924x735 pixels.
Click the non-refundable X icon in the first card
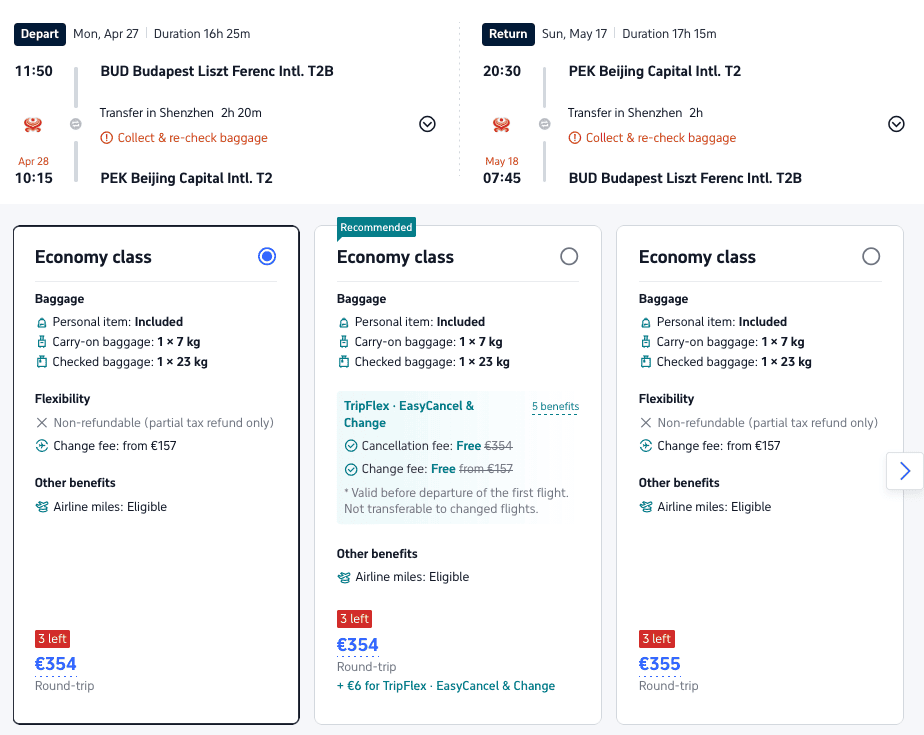42,423
